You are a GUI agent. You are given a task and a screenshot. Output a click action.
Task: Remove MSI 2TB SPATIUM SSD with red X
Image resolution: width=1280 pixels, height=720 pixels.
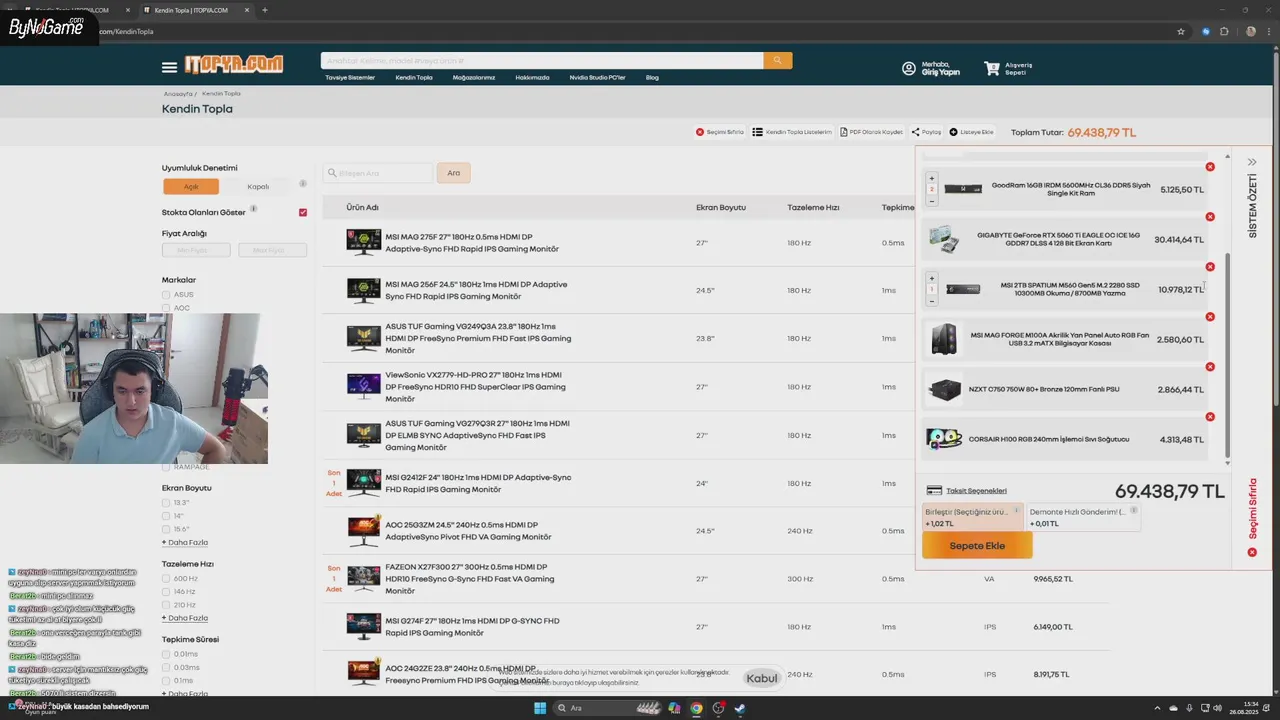click(1210, 267)
